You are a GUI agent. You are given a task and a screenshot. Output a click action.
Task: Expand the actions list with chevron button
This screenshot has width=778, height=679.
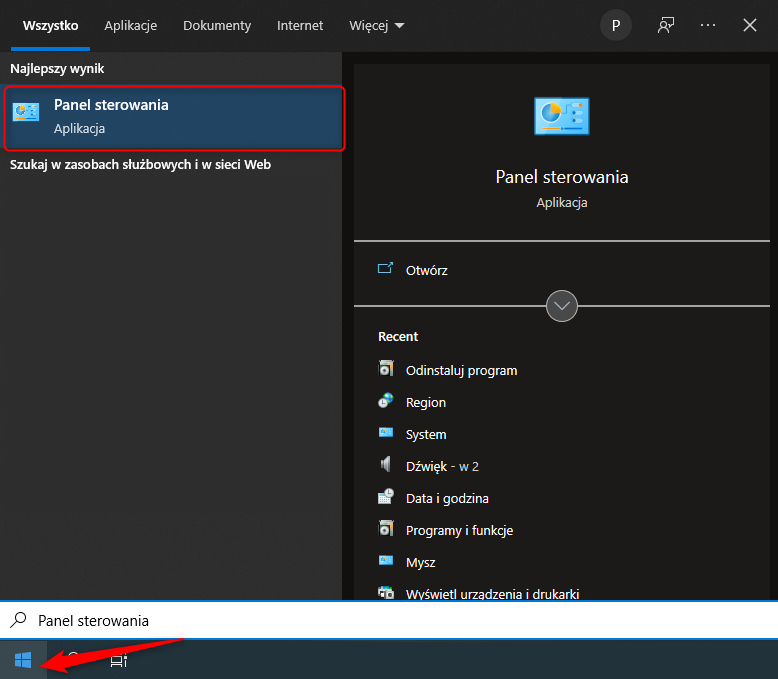(562, 306)
